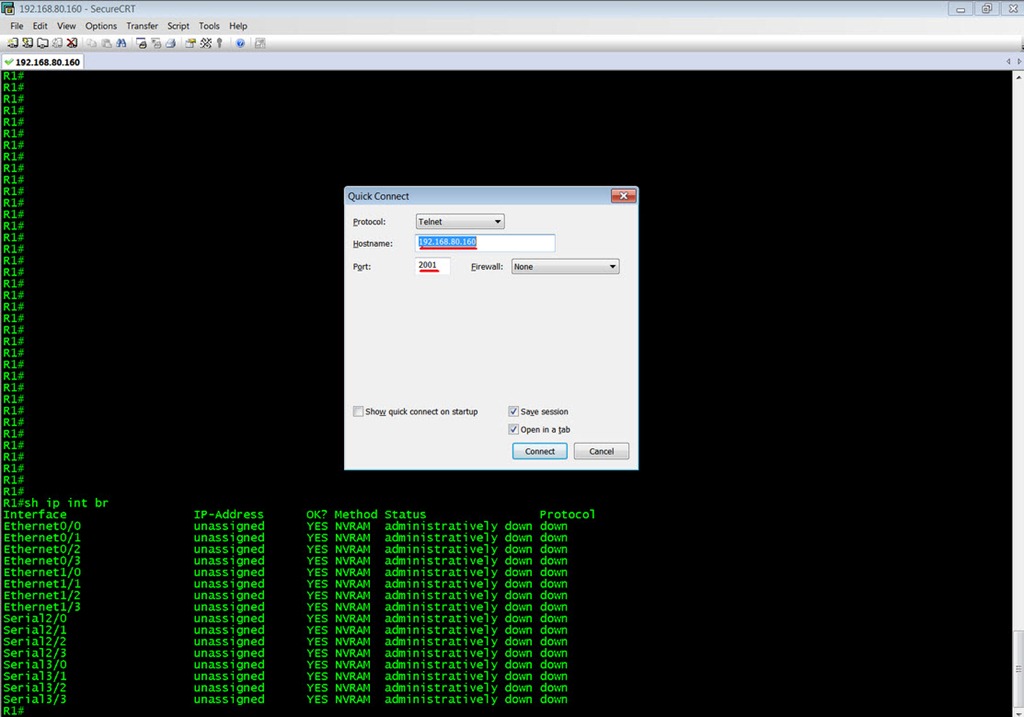The image size is (1024, 717).
Task: Open the Transfer menu
Action: [x=142, y=26]
